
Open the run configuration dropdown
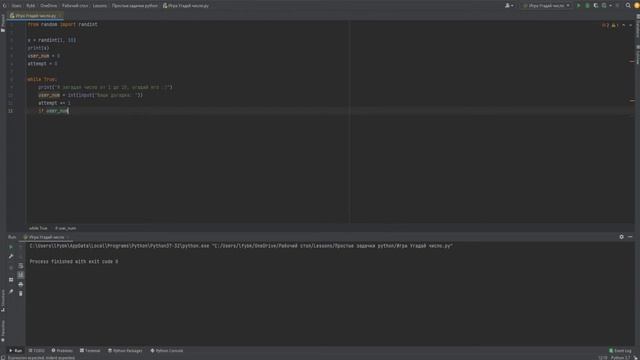[547, 6]
